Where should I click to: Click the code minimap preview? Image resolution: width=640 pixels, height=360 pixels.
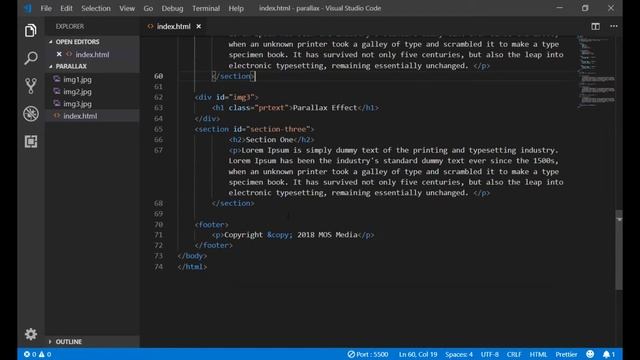pyautogui.click(x=596, y=72)
